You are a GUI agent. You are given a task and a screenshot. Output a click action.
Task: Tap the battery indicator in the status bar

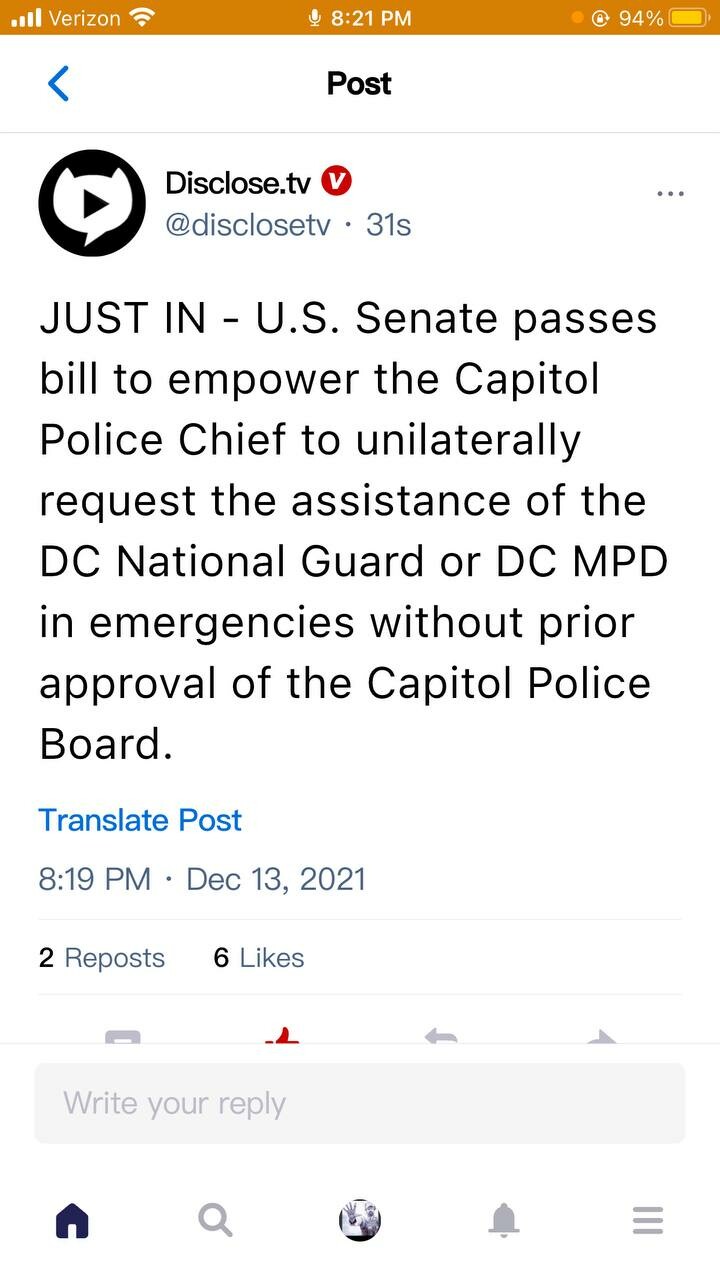tap(688, 18)
